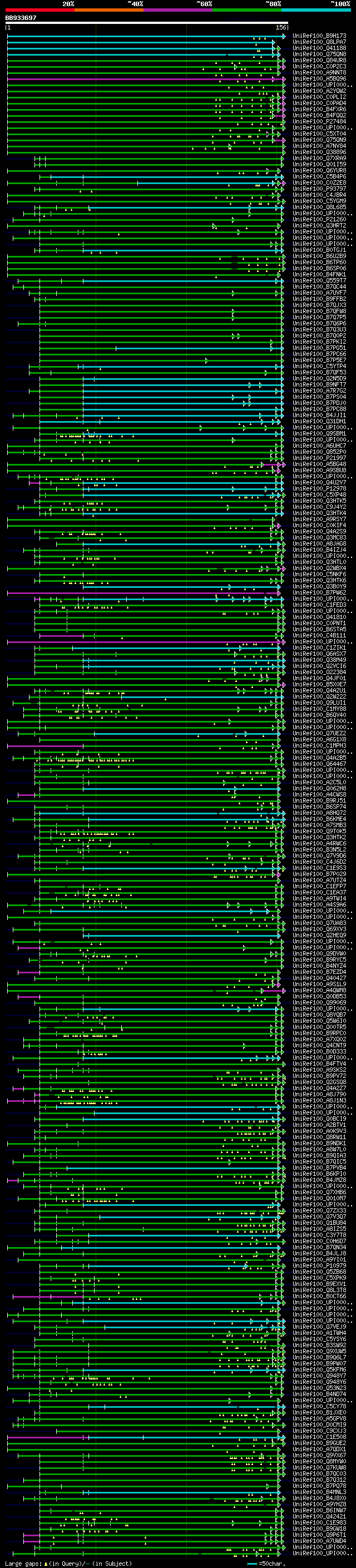Select UniRef100_C0PLI2 in the hit list
356x1568 pixels.
(x=319, y=97)
